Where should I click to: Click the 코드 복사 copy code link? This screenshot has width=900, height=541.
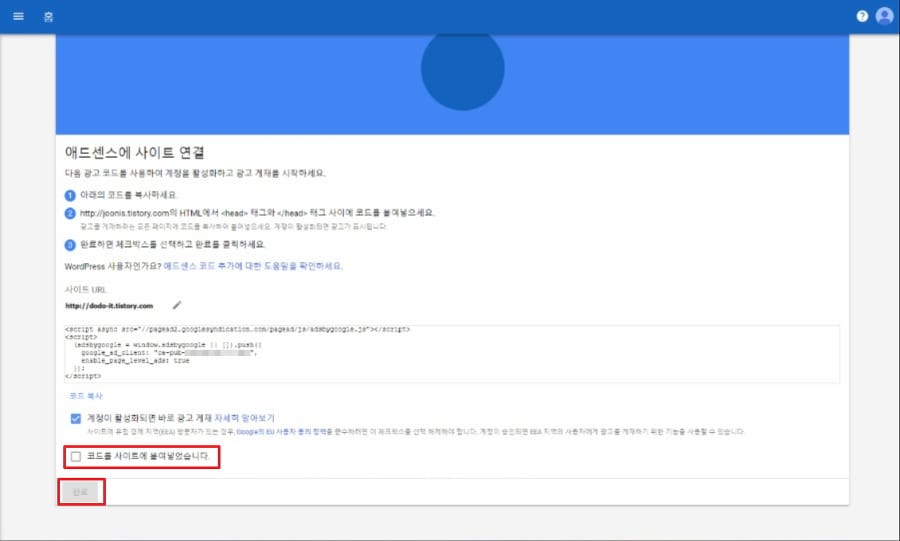tap(86, 396)
